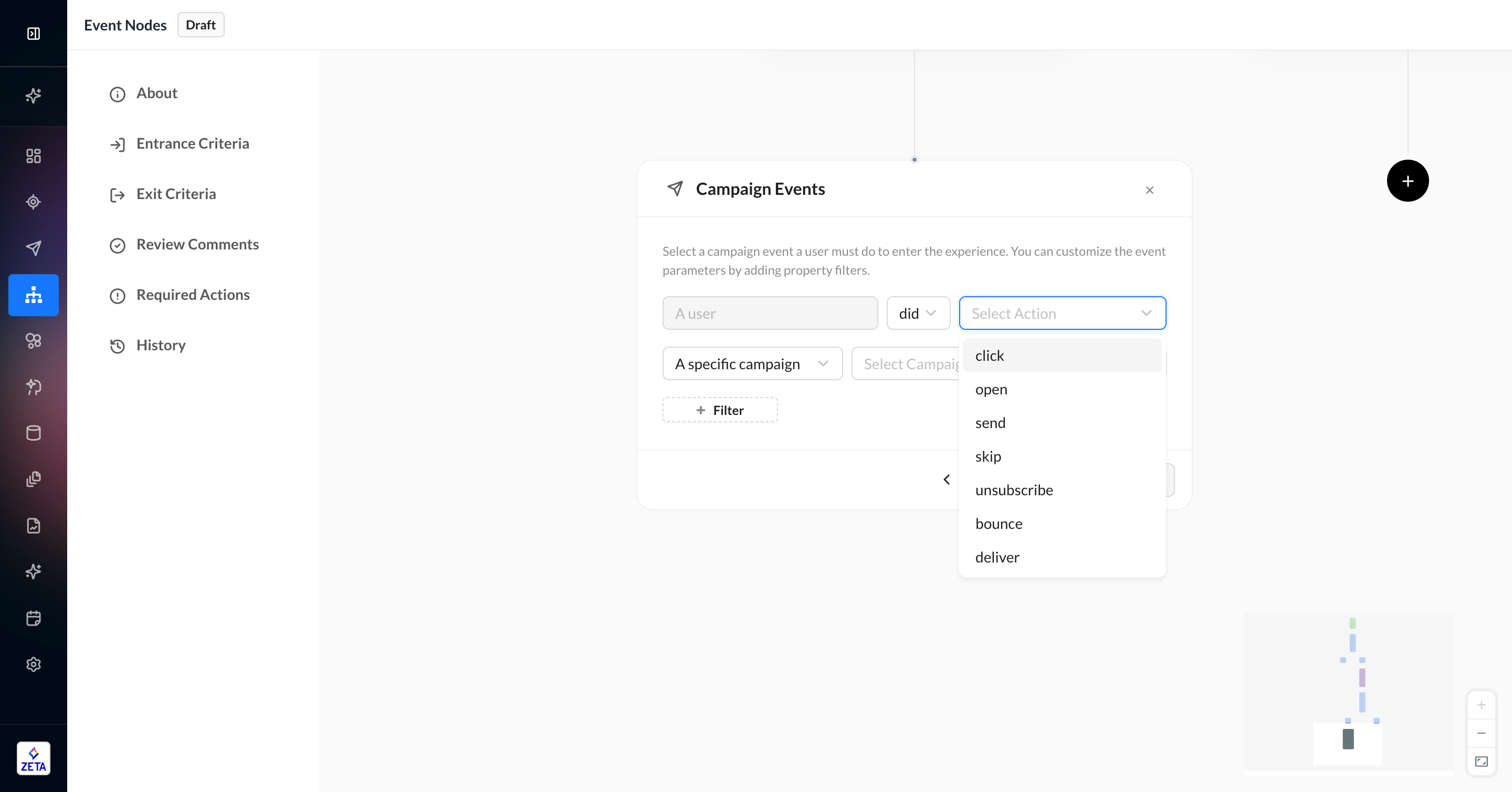This screenshot has width=1512, height=792.
Task: Open the lower sparkle icon in sidebar
Action: click(34, 571)
